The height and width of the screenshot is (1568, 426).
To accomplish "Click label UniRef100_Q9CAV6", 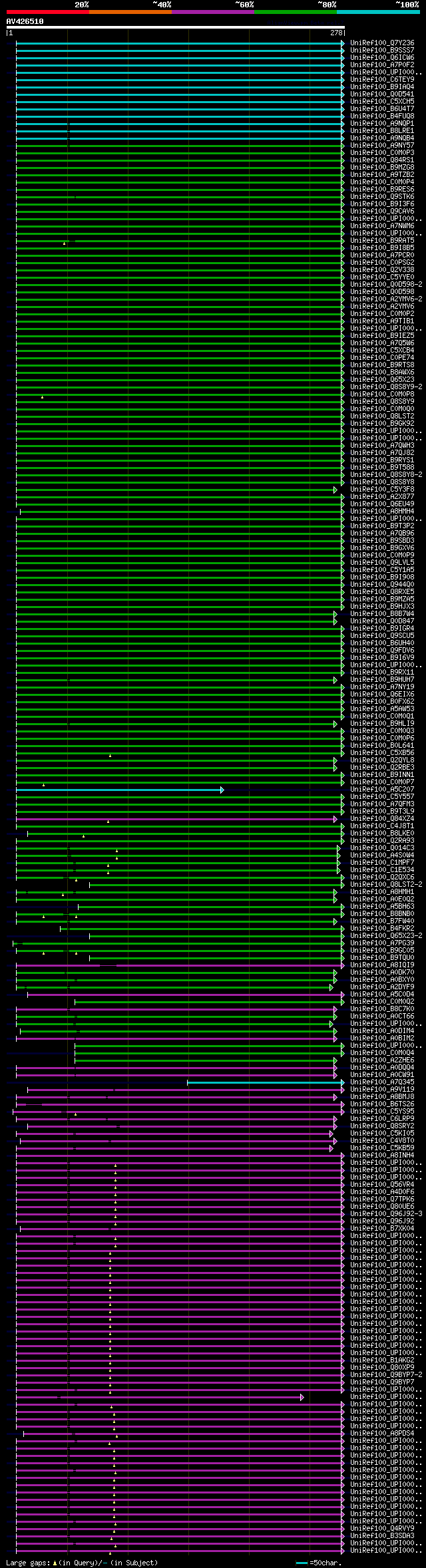I will [x=382, y=212].
